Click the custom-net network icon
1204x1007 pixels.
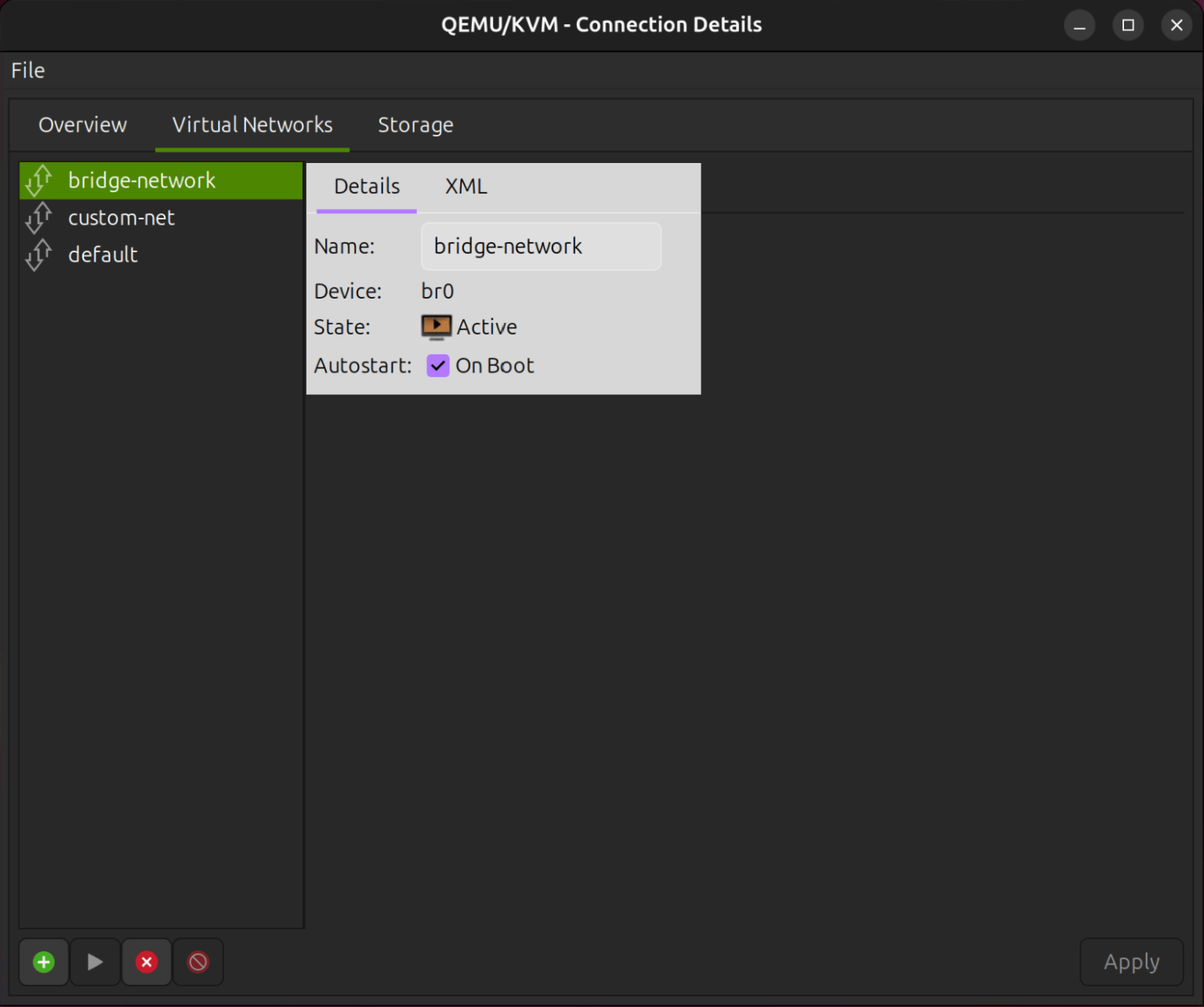pyautogui.click(x=38, y=217)
